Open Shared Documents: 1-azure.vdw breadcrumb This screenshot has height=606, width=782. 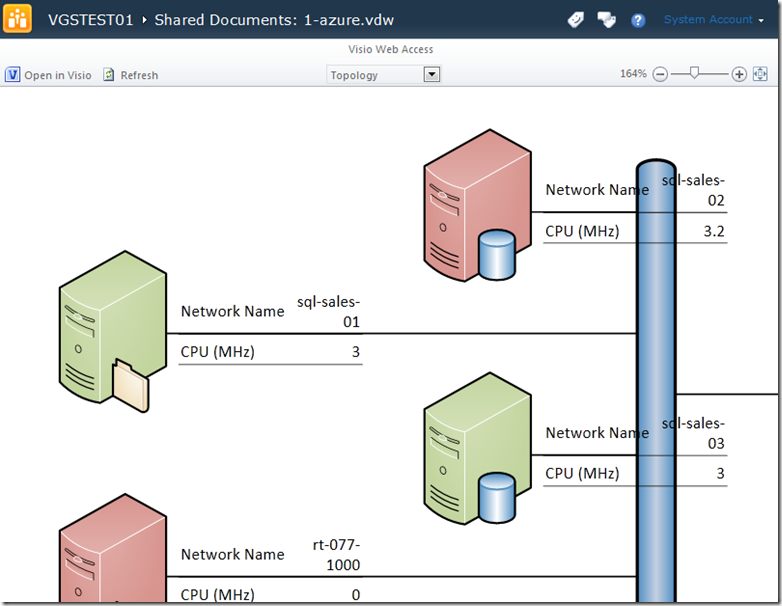pos(274,20)
